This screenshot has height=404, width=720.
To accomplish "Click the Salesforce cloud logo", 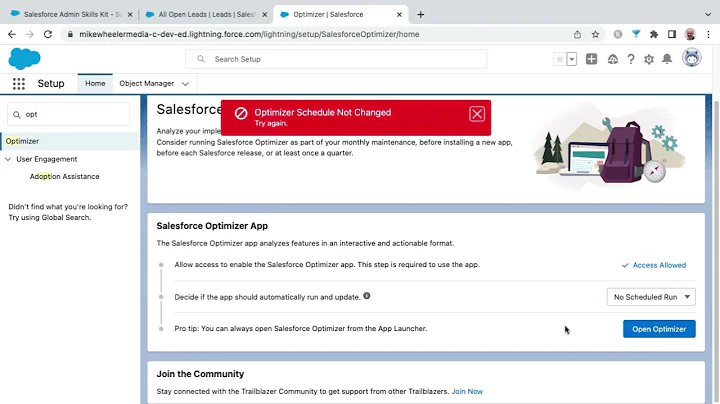I will 24,59.
